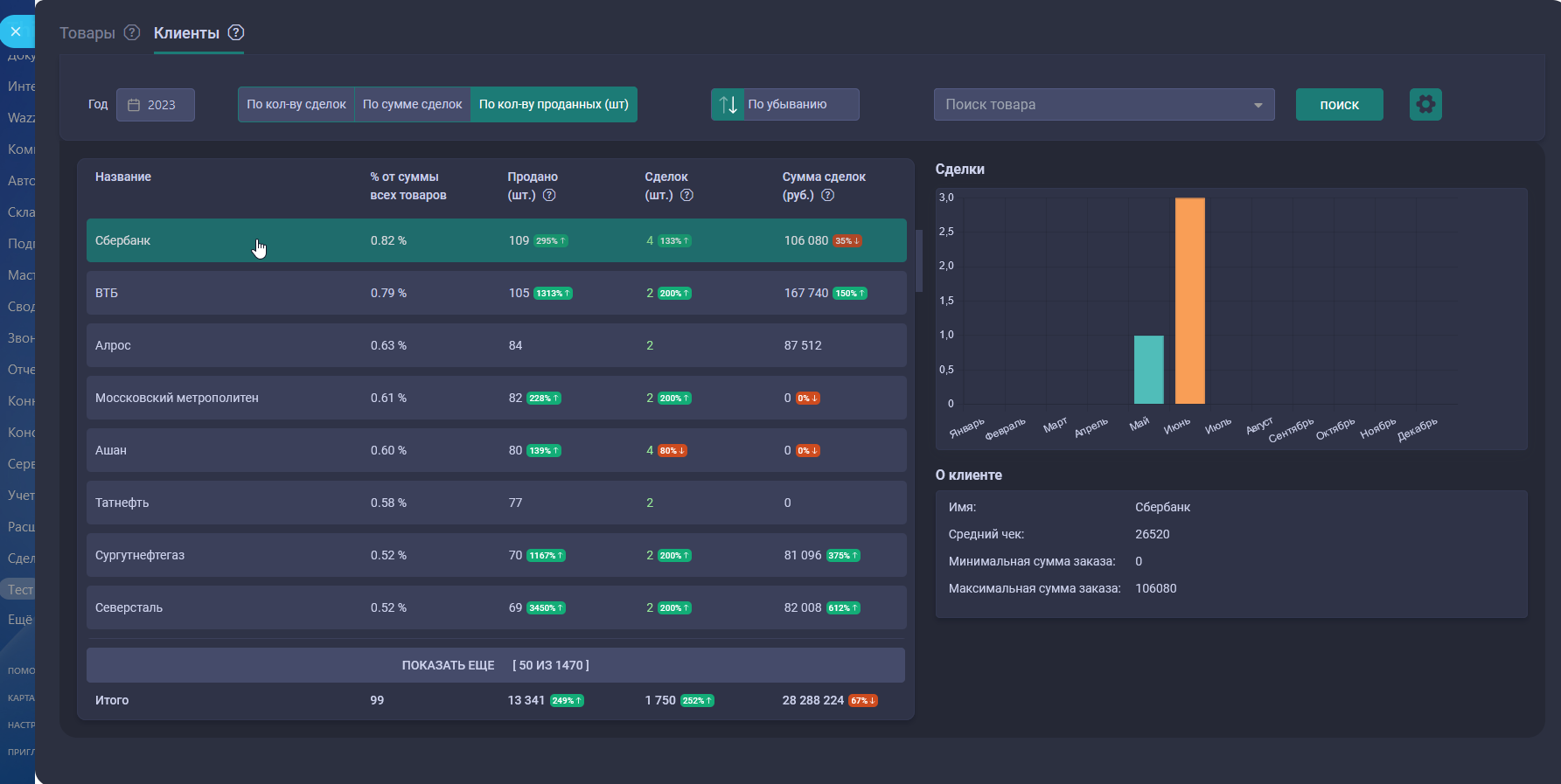Select sorting По сумме сделок
The width and height of the screenshot is (1561, 784).
pyautogui.click(x=412, y=105)
